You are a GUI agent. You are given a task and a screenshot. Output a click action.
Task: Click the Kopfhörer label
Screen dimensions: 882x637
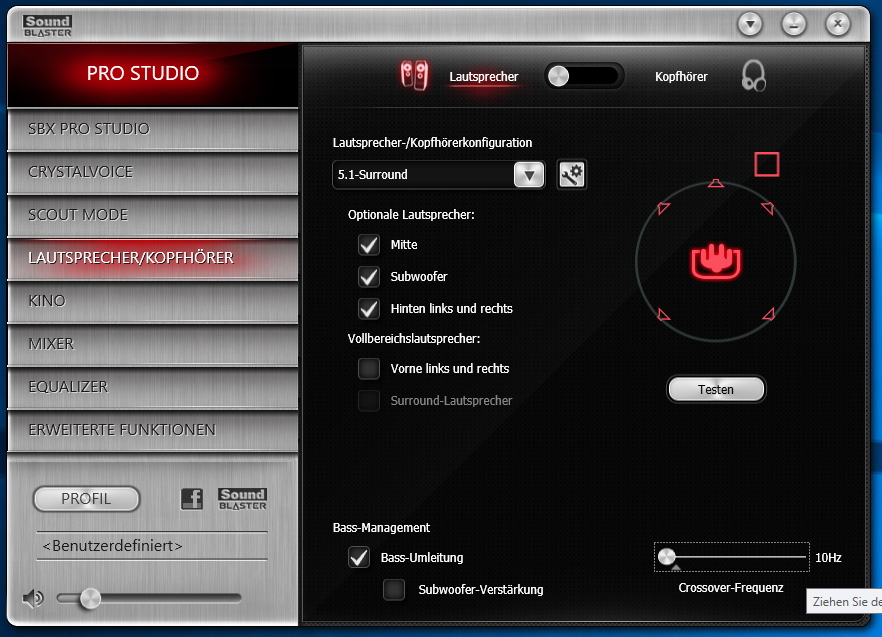(x=681, y=77)
